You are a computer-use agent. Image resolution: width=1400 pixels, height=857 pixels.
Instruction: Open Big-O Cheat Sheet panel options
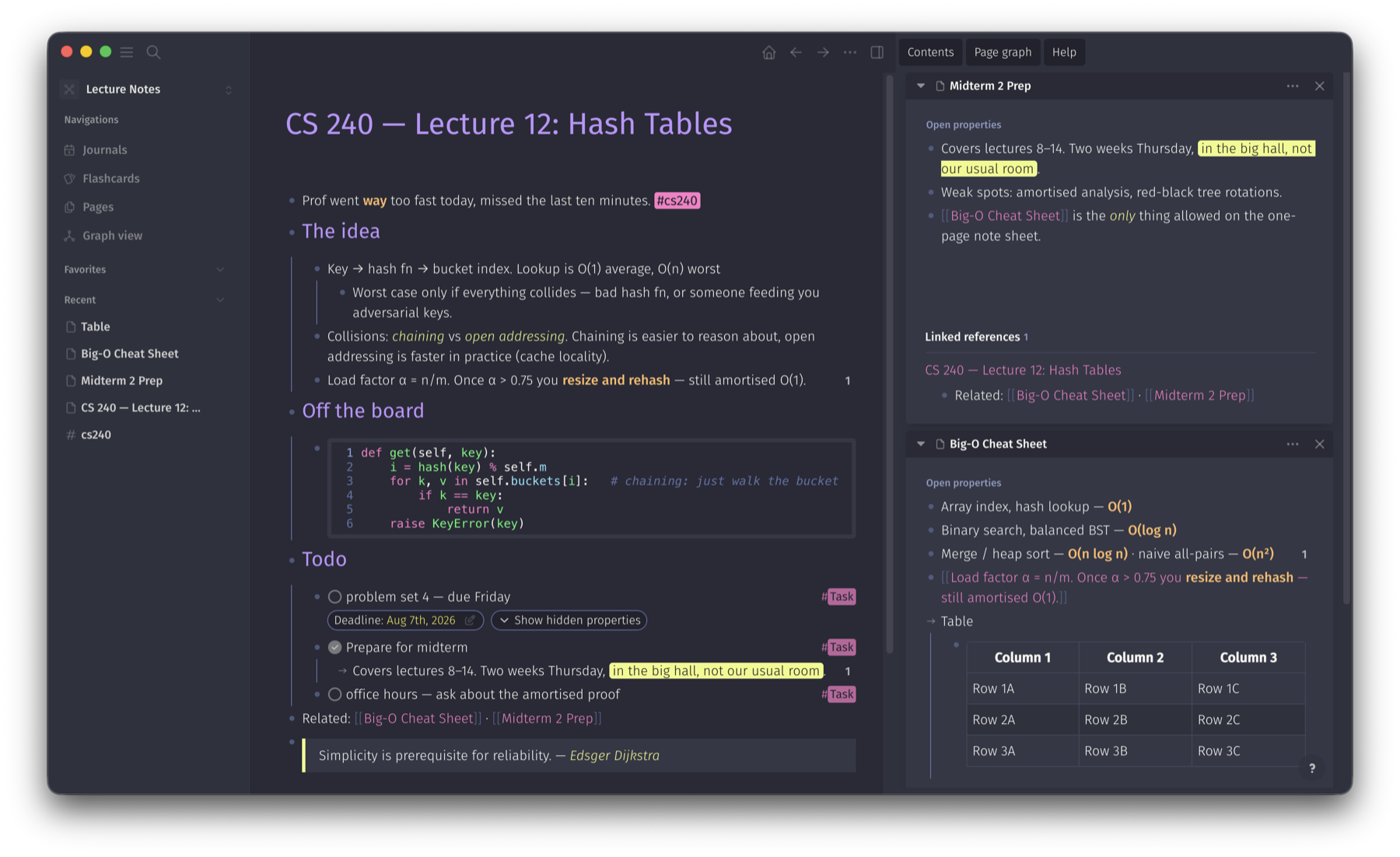(1292, 444)
